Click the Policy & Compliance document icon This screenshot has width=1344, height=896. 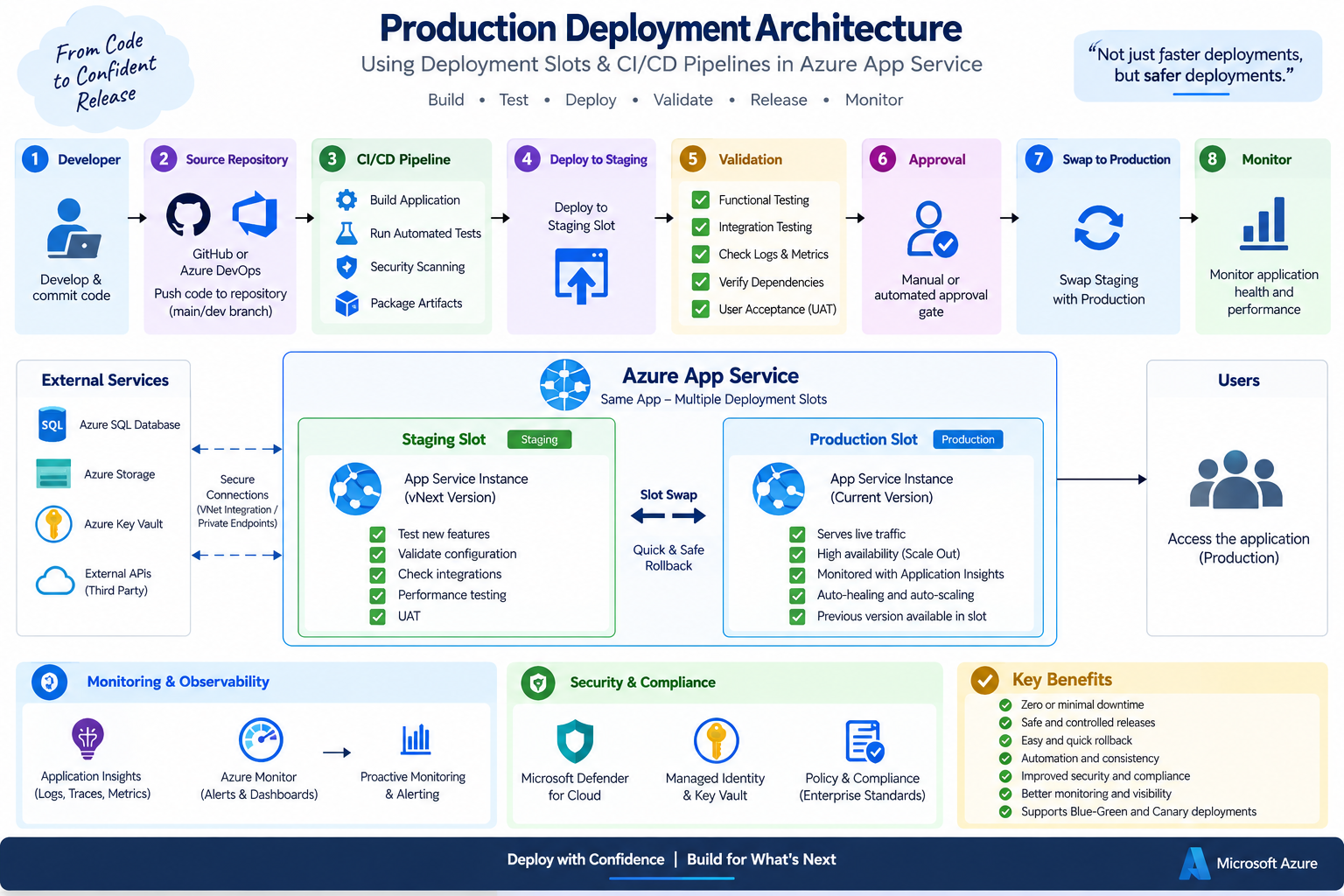pos(864,741)
